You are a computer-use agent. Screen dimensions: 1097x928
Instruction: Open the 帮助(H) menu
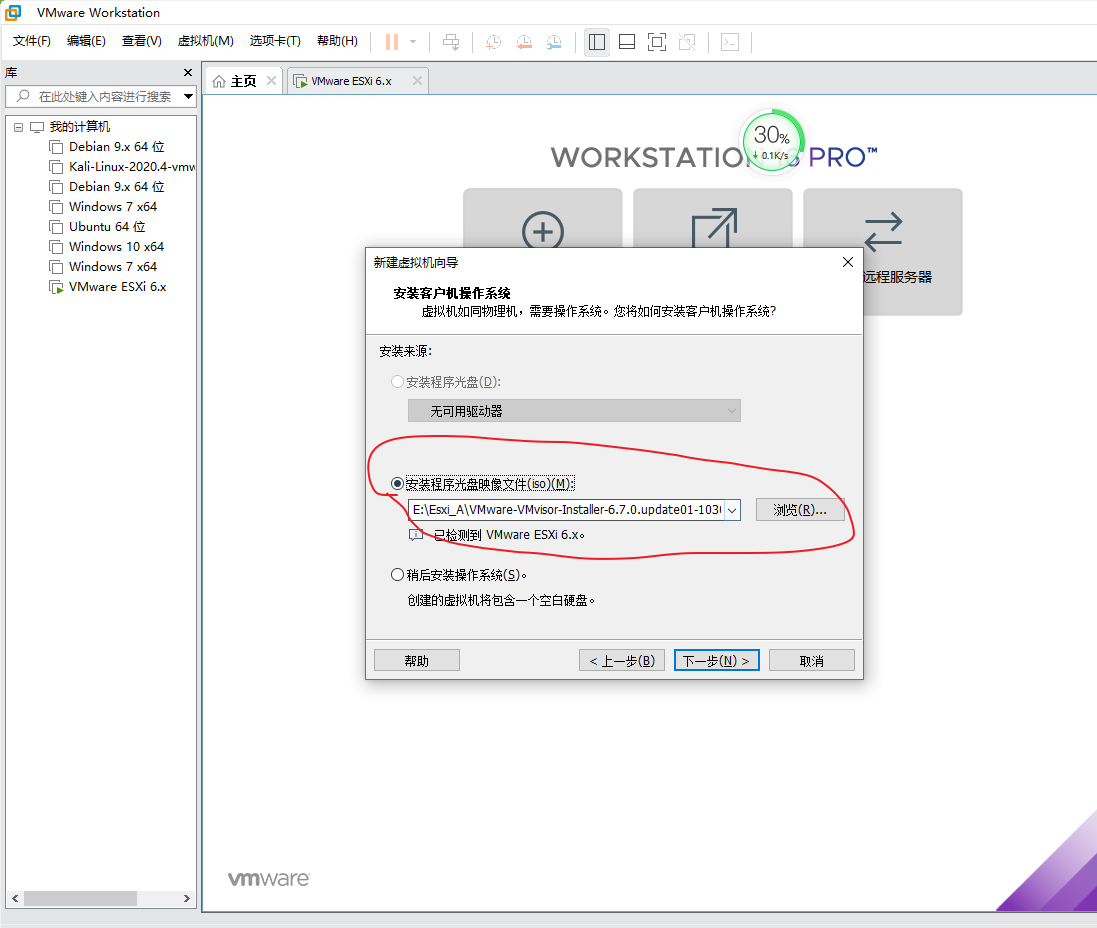pos(337,41)
